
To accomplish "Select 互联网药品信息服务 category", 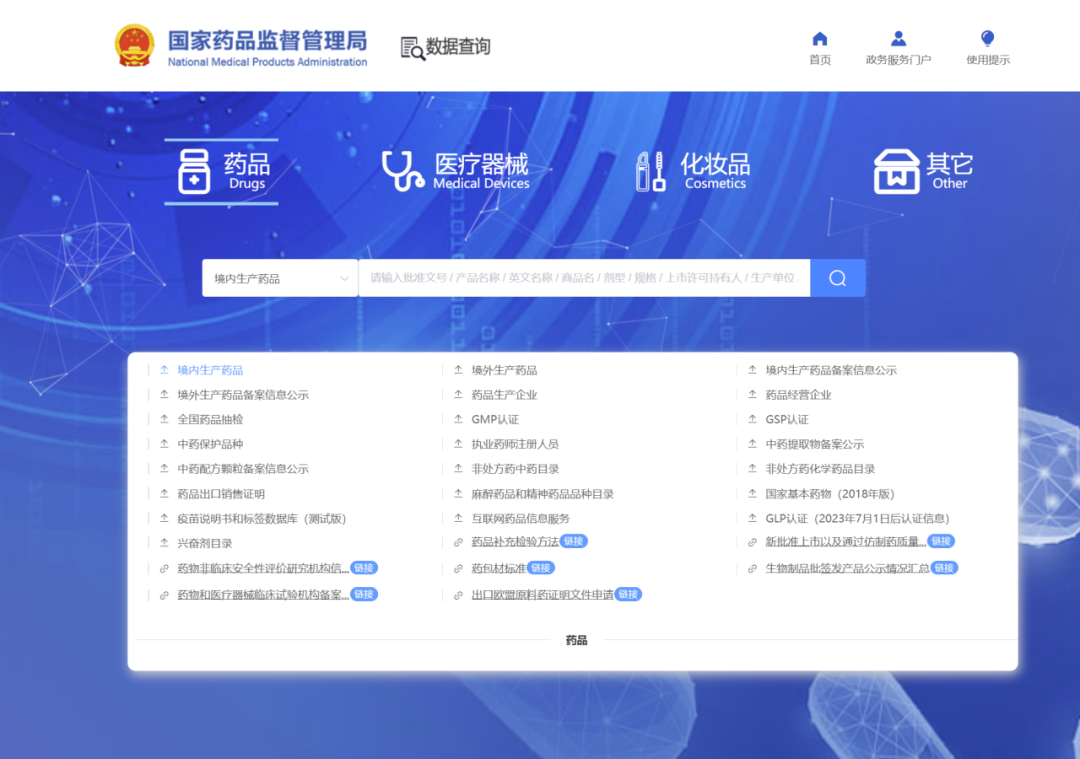I will [521, 519].
